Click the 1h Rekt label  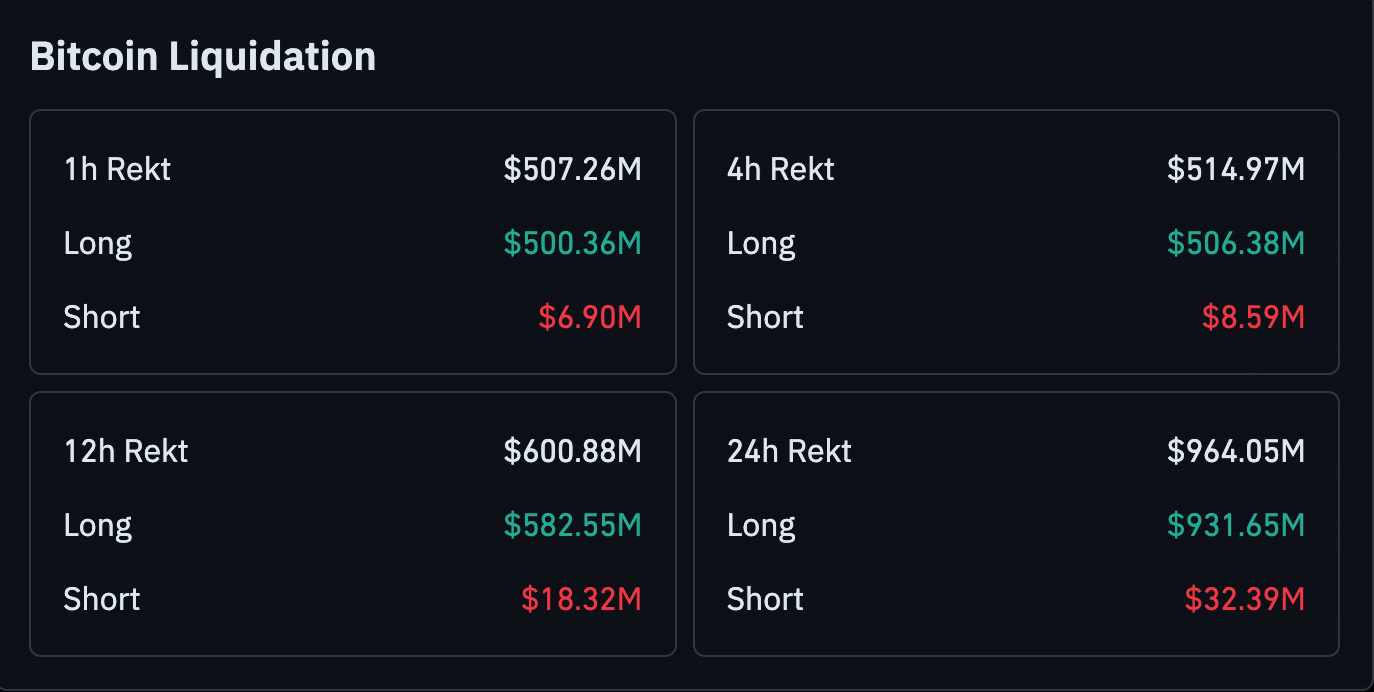pos(117,170)
